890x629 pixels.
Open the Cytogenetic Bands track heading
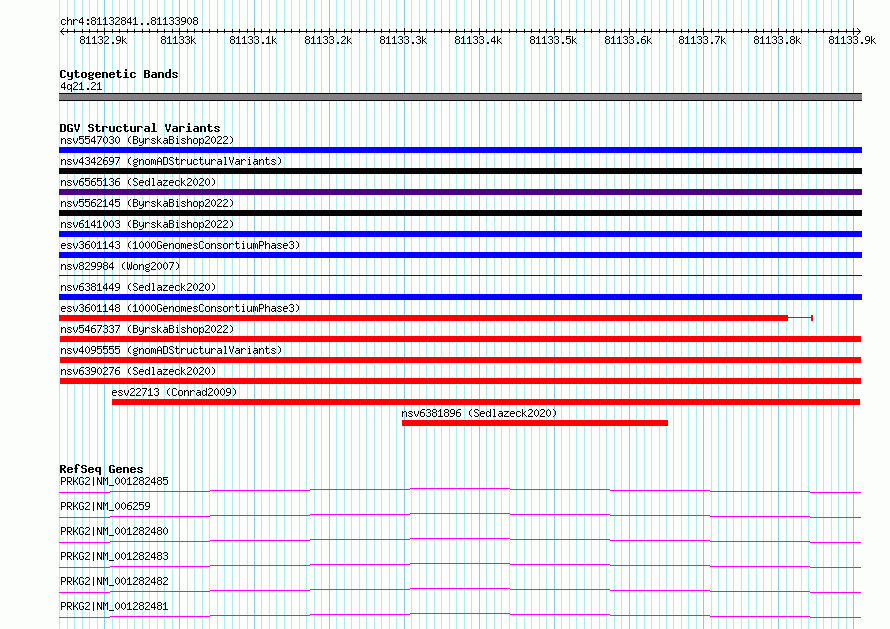119,74
